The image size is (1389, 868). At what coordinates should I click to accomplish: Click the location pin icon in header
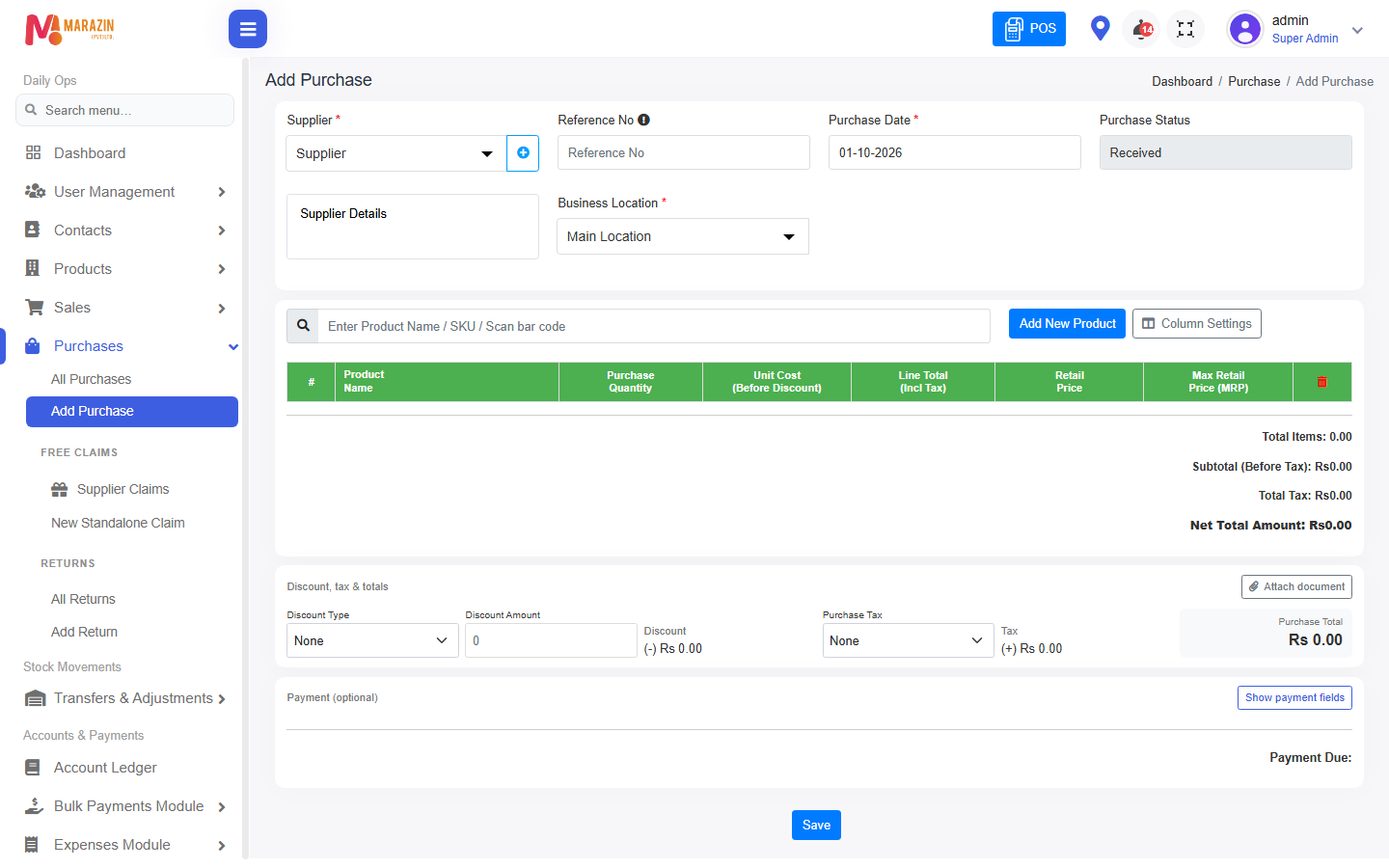point(1100,28)
